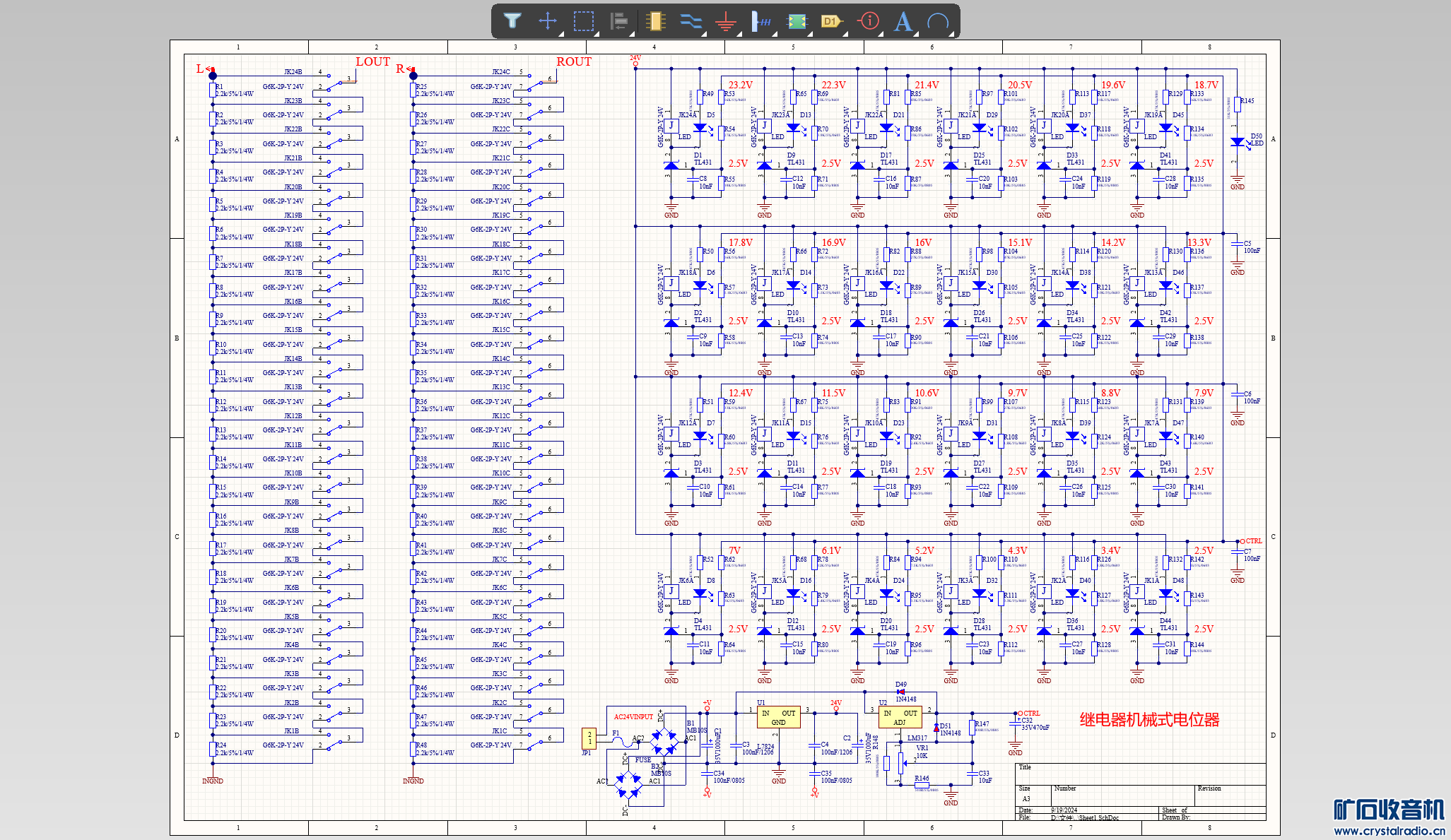Click the C7 100nF capacitor label
The width and height of the screenshot is (1451, 840).
1252,555
